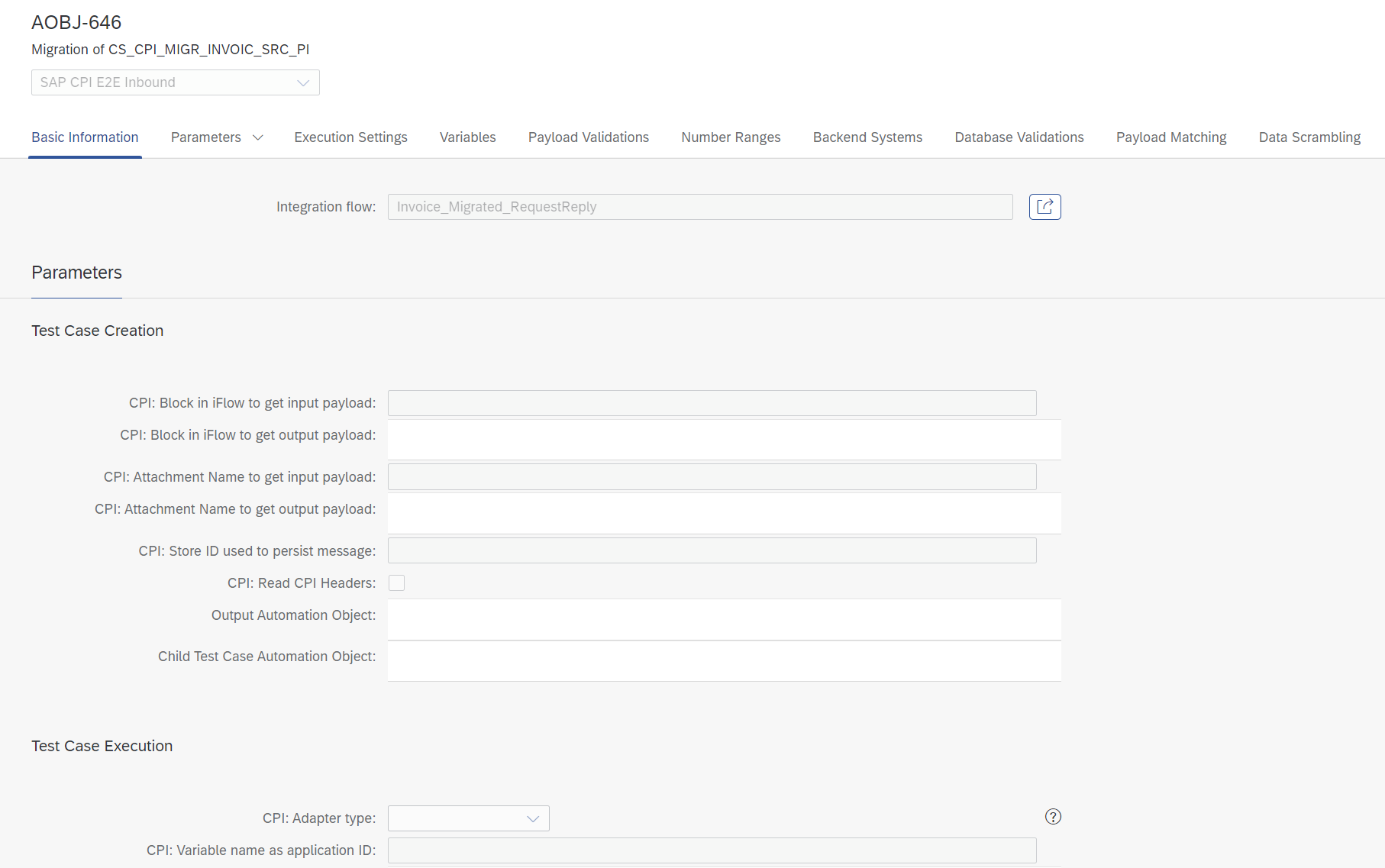Expand the Parameters tab chevron menu
Image resolution: width=1385 pixels, height=868 pixels.
258,137
